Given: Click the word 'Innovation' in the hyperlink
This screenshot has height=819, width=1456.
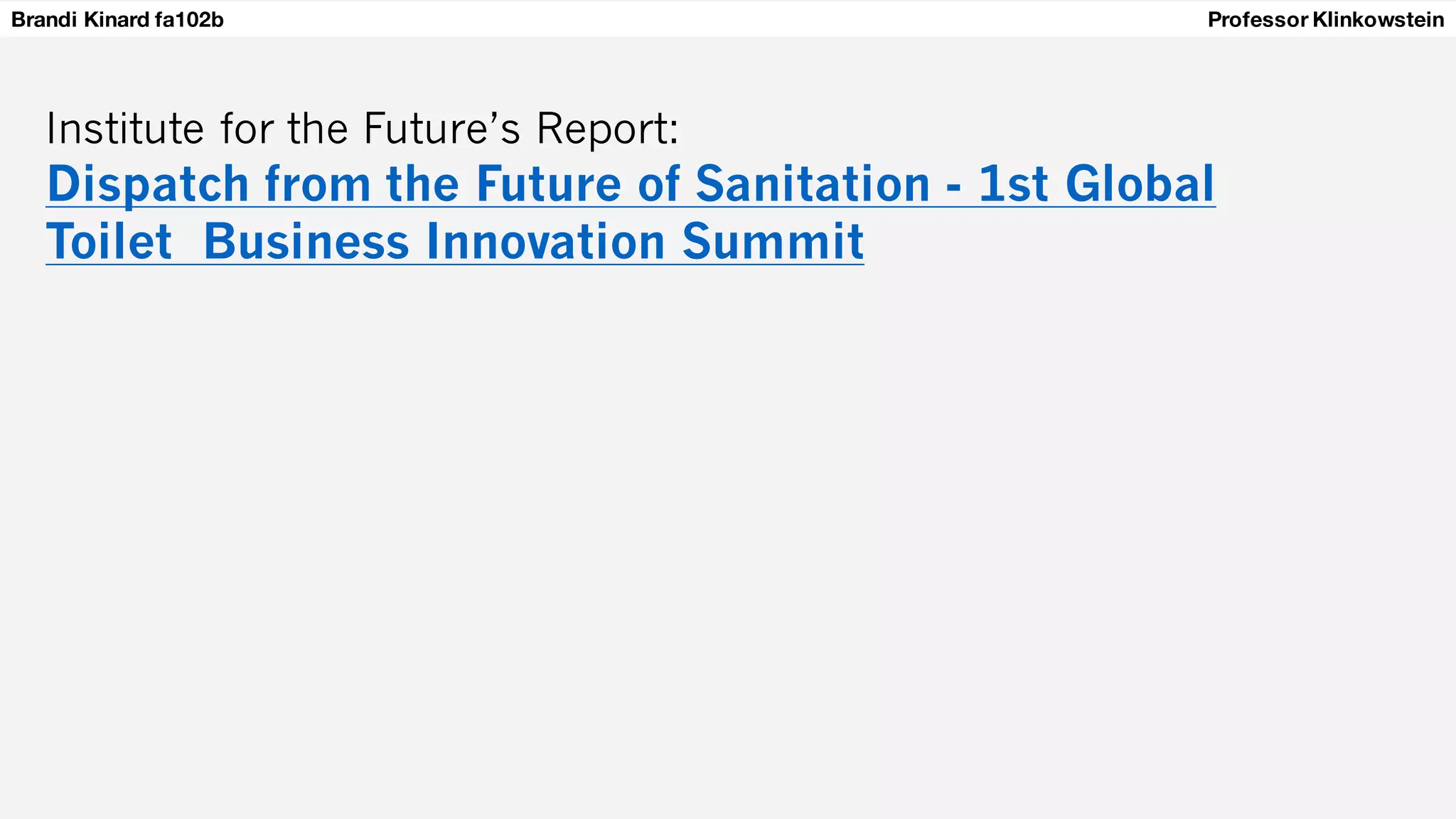Looking at the screenshot, I should 545,242.
